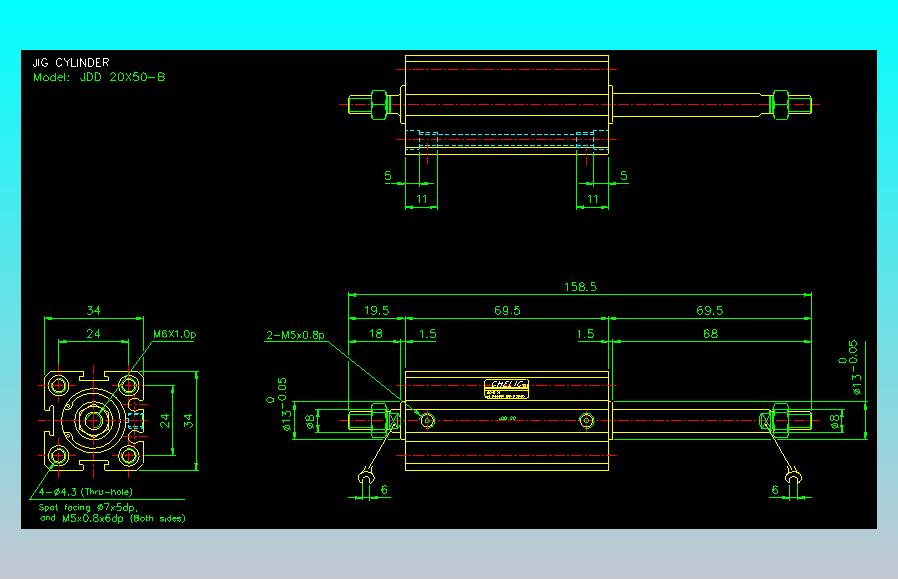Select the 19.5 dimension text

coord(376,310)
